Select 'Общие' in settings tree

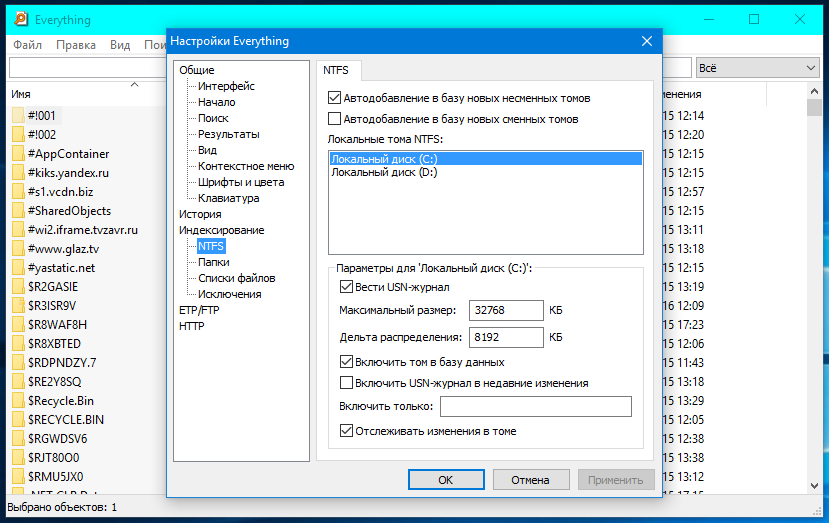197,70
